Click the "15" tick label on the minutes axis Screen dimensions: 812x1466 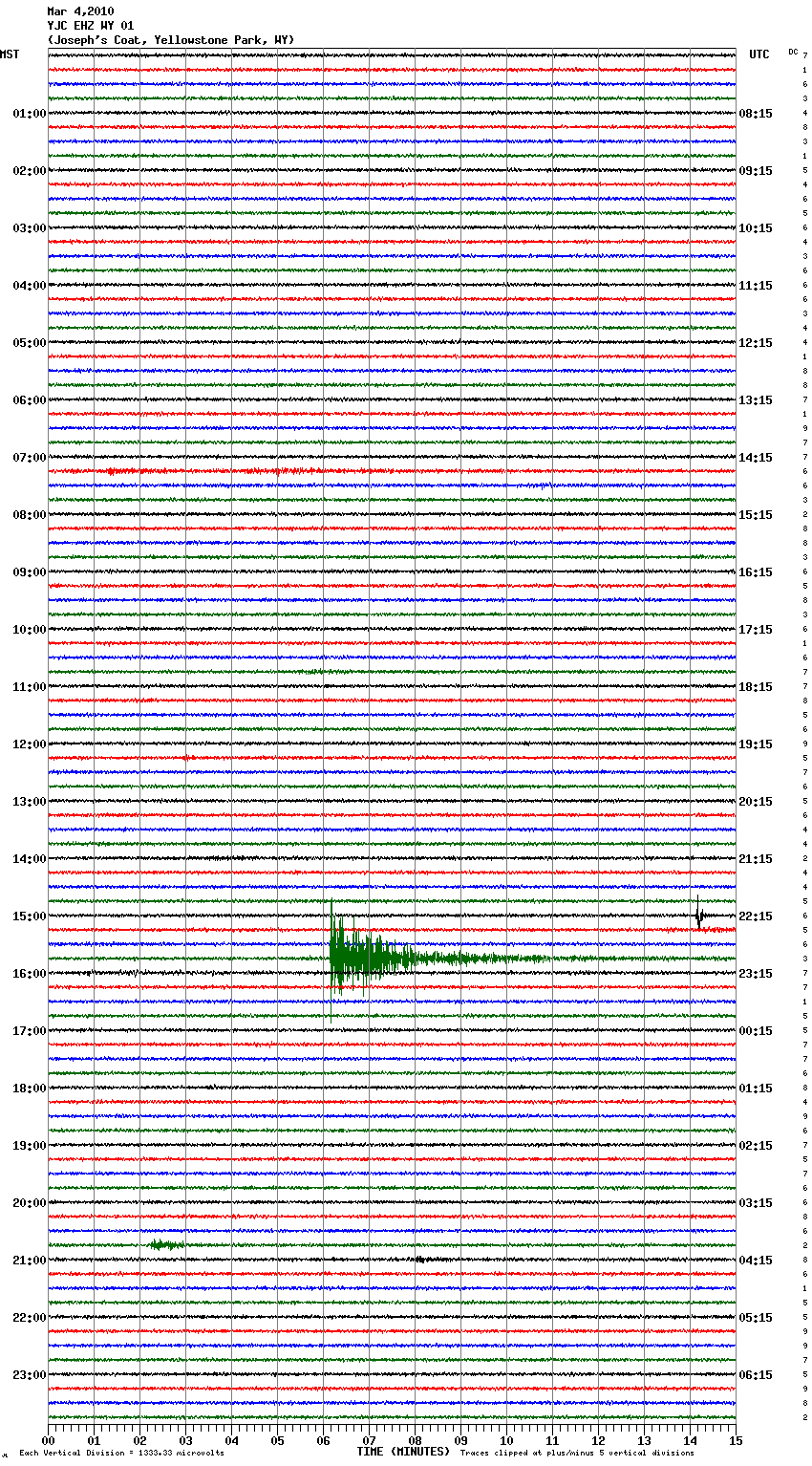coord(736,1440)
